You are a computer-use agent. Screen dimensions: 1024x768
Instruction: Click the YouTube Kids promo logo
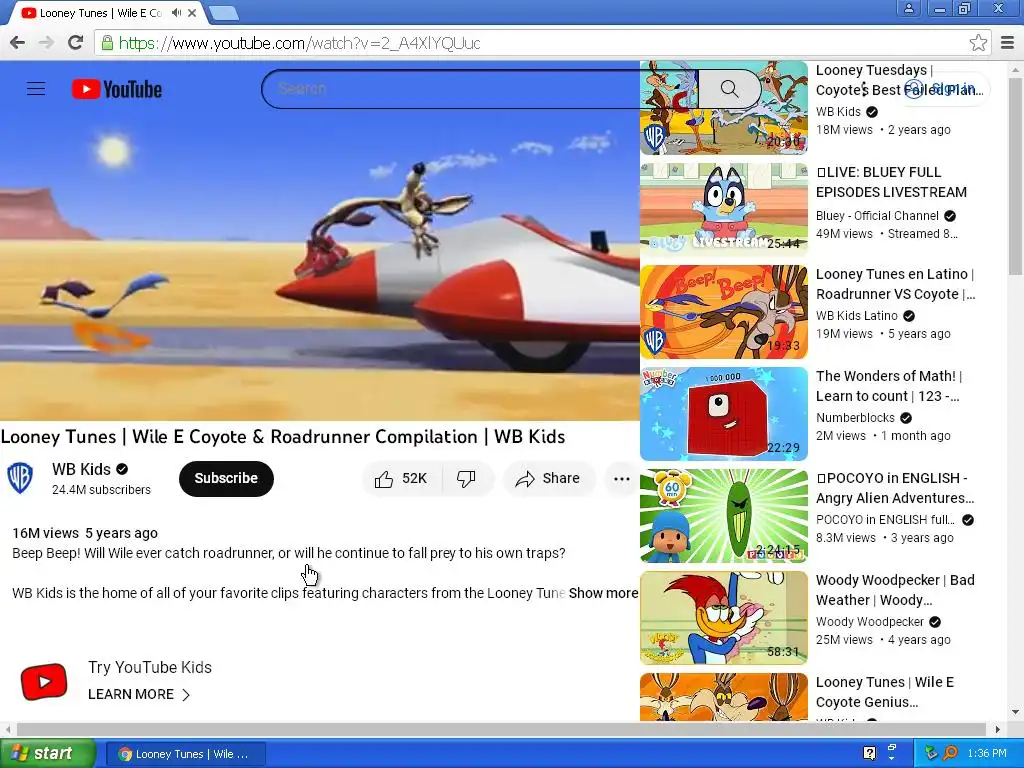coord(44,682)
